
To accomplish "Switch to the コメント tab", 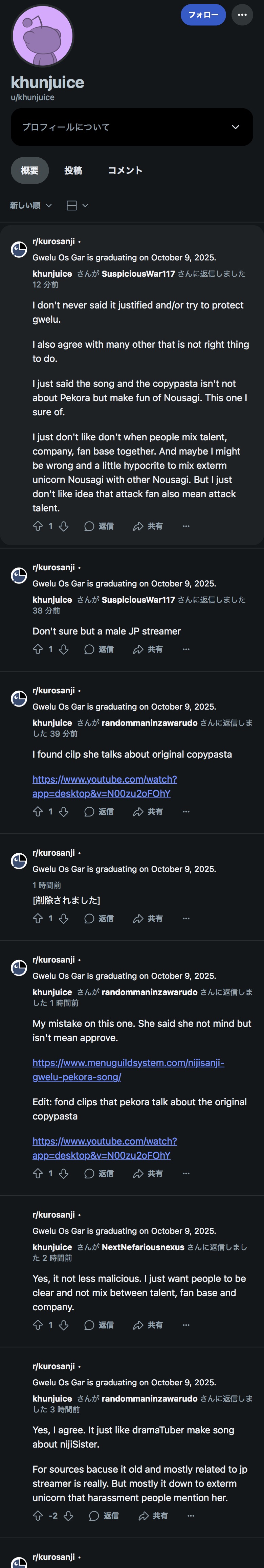I will (125, 170).
